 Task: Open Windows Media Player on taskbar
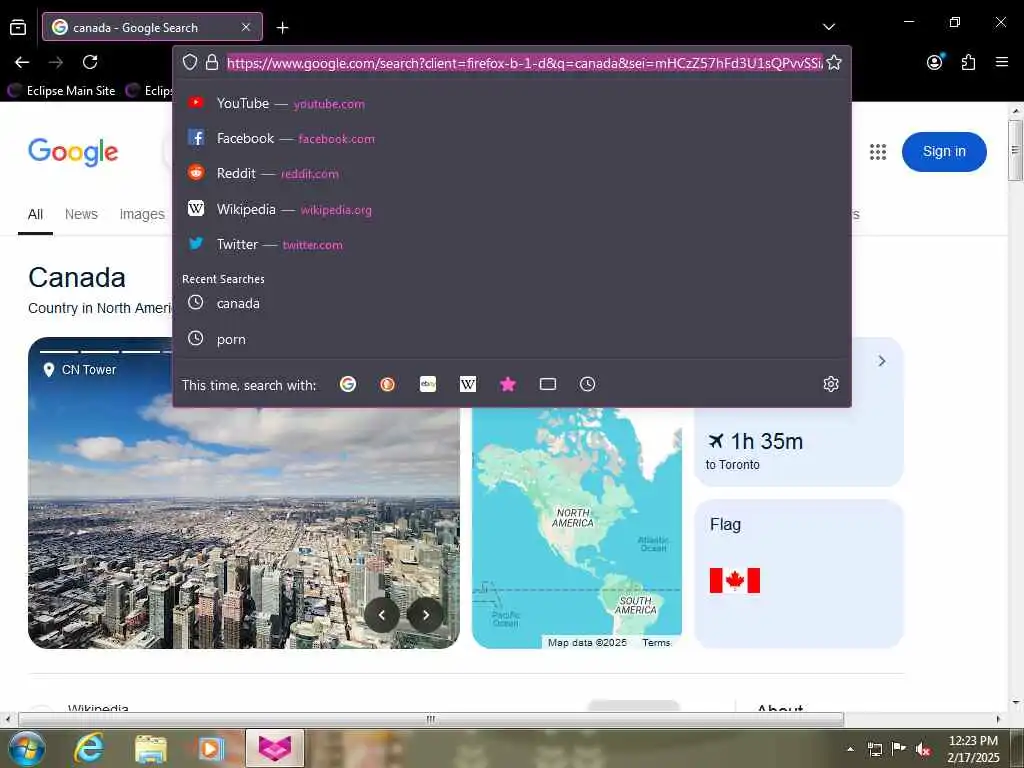211,748
